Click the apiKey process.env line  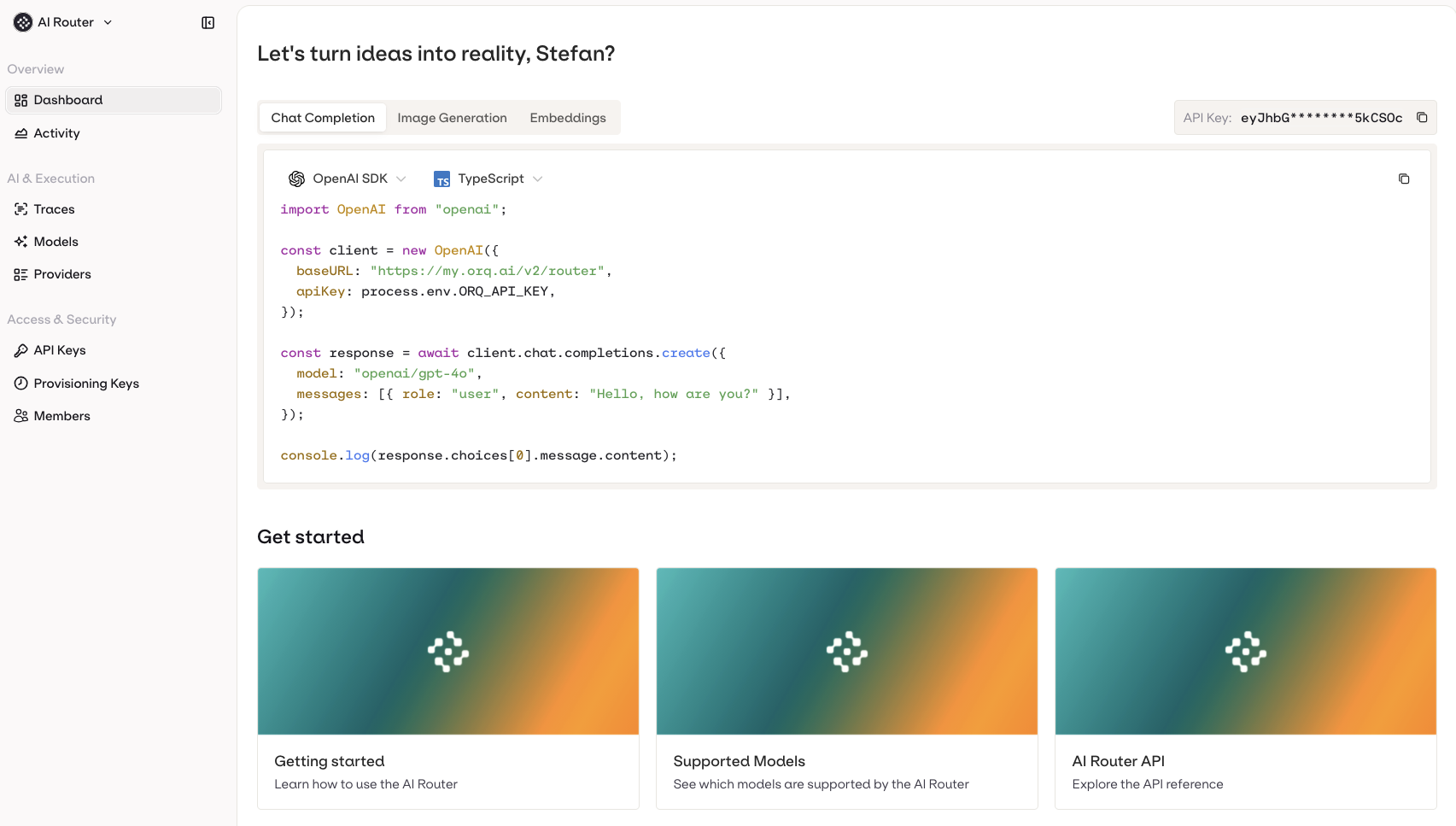point(426,291)
